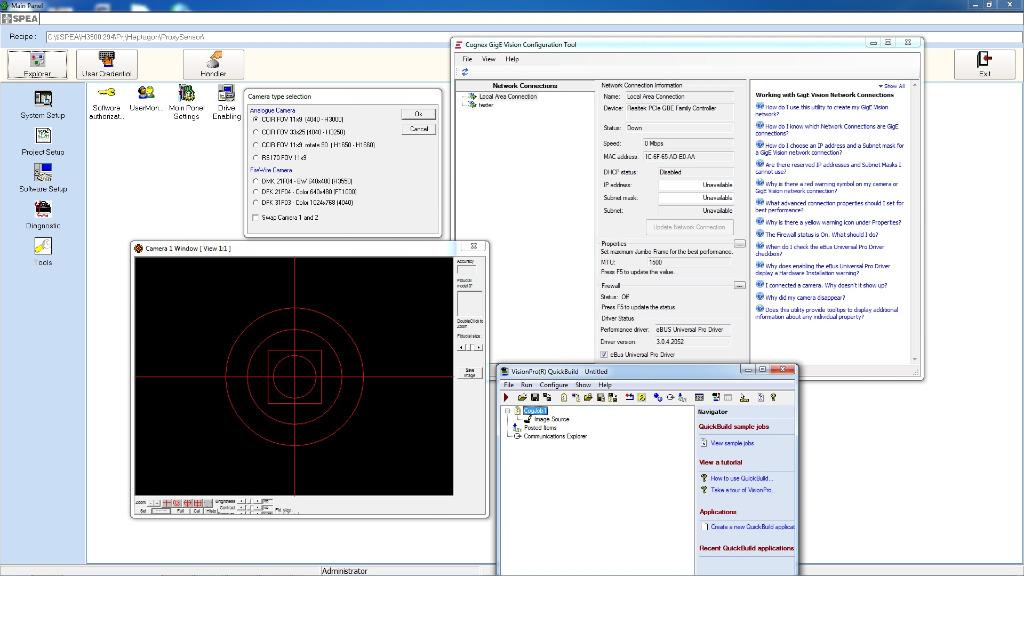1024x630 pixels.
Task: Cancel the camera type selection dialog
Action: coord(419,129)
